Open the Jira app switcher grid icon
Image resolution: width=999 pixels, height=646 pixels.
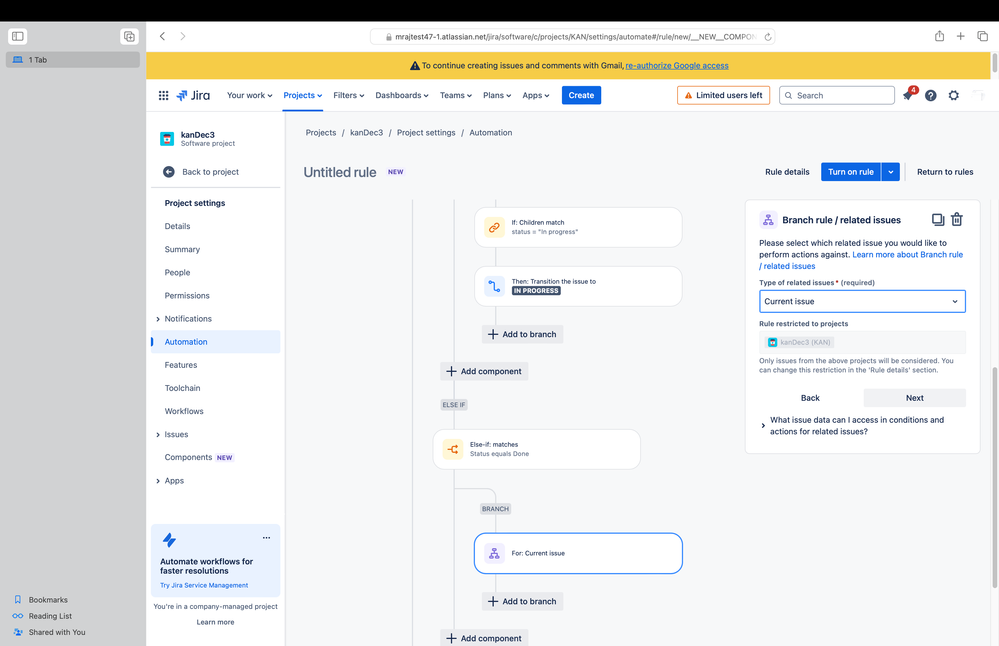tap(163, 96)
